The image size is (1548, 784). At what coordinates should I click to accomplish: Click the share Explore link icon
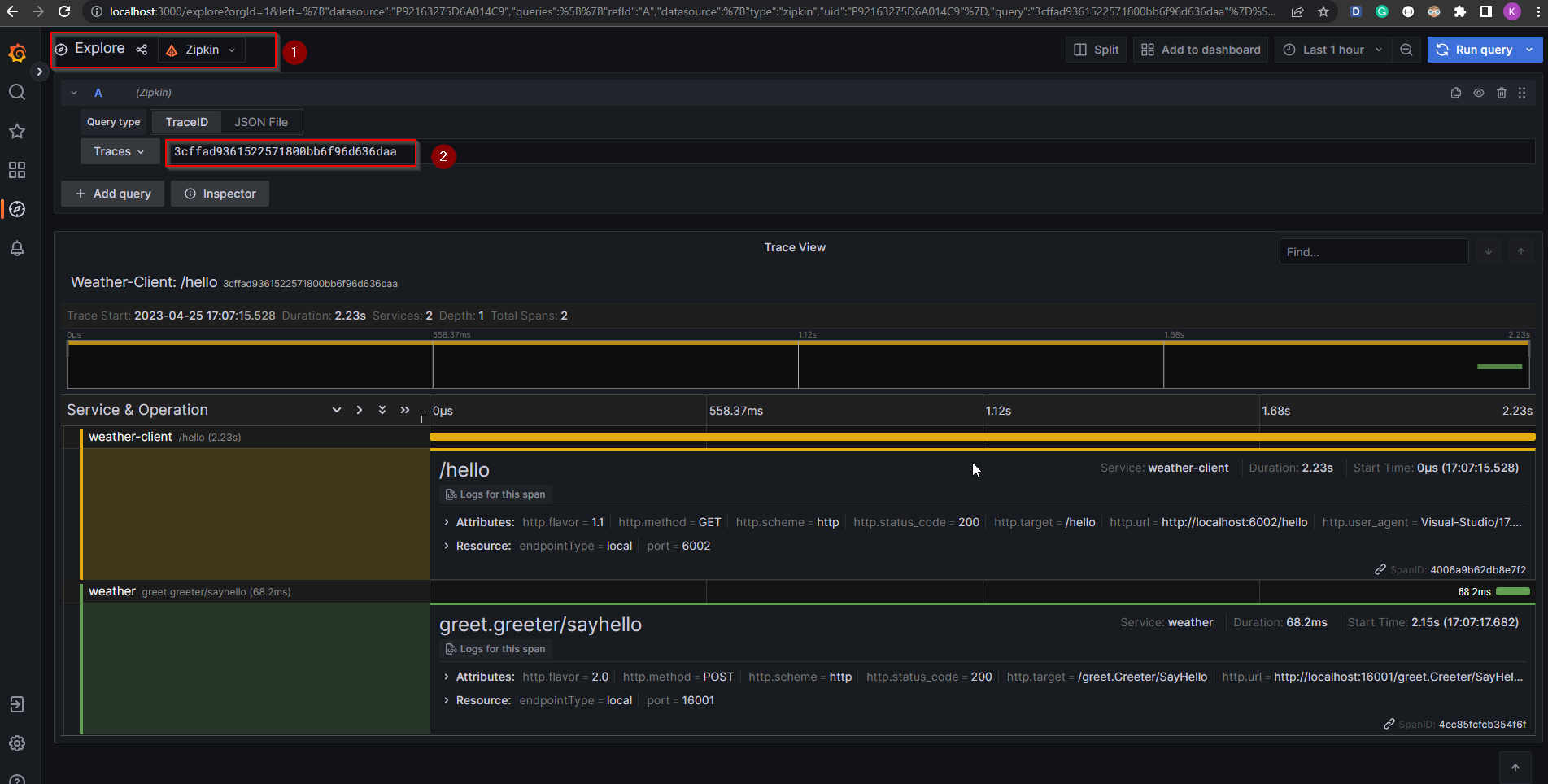click(142, 50)
